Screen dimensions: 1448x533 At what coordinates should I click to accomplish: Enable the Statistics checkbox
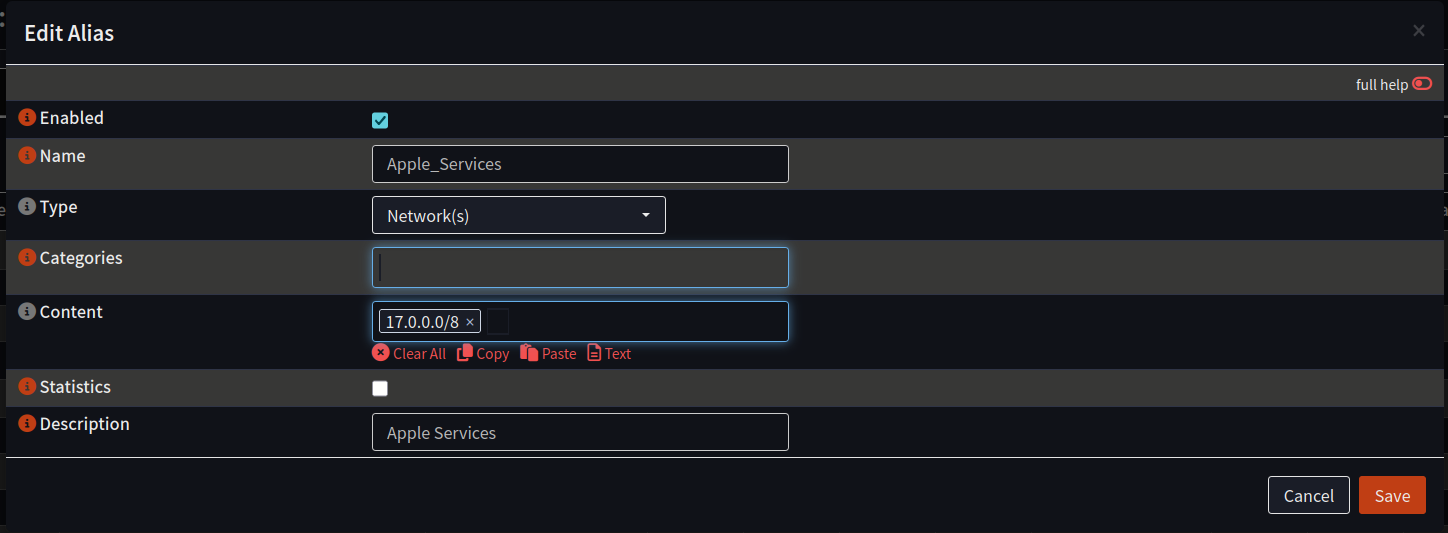[x=380, y=389]
